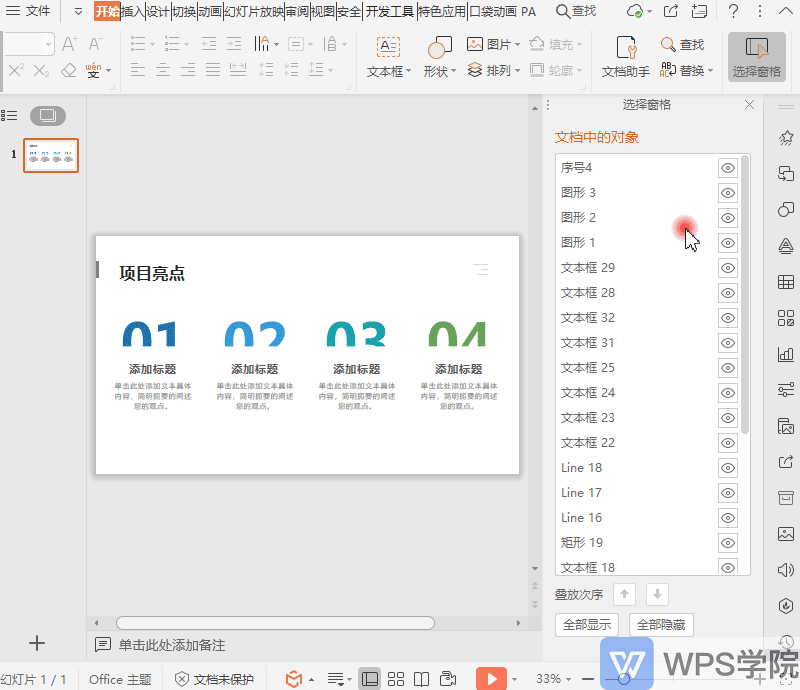
Task: Insert a picture from the ribbon
Action: click(493, 44)
